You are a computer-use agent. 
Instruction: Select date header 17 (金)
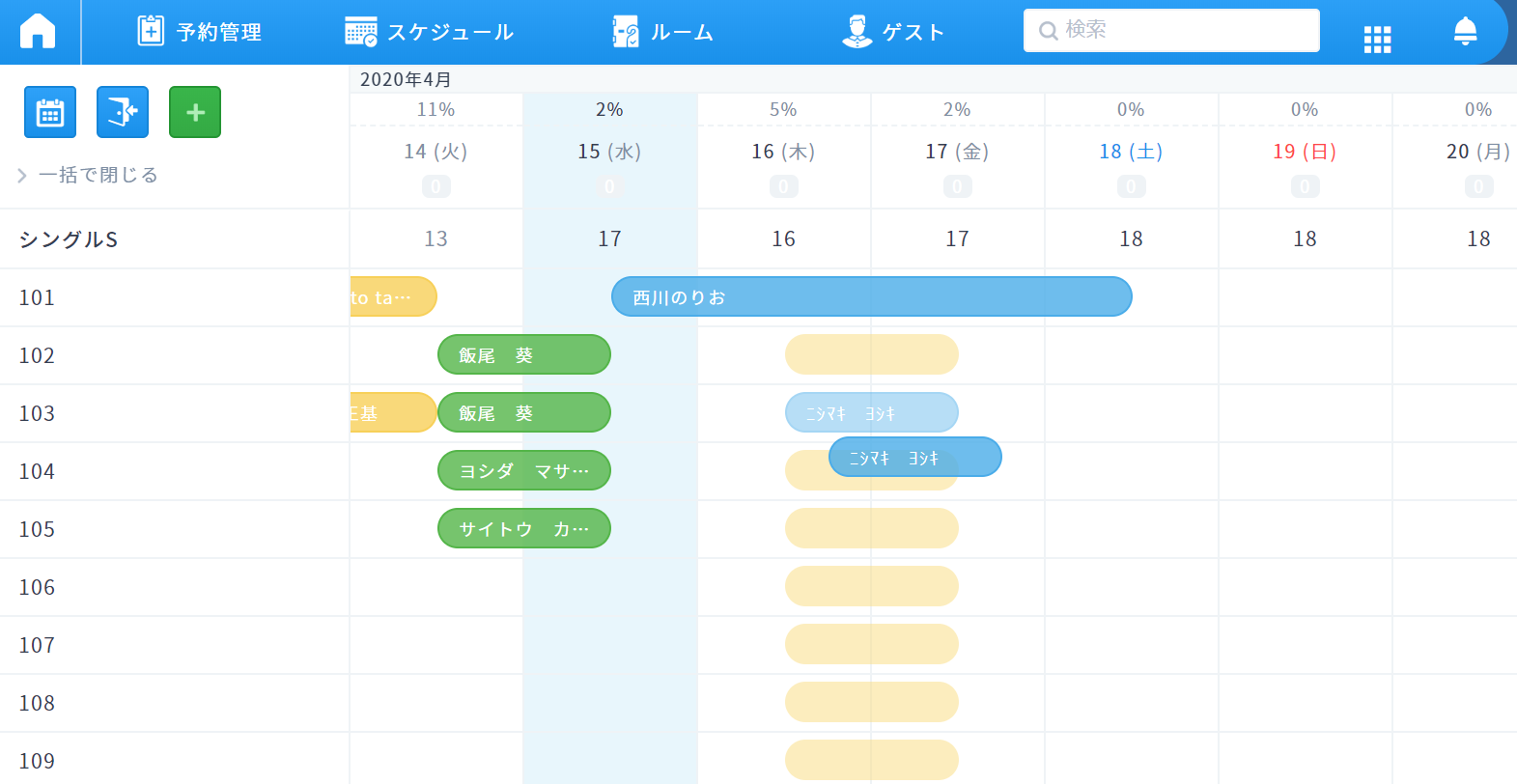(x=957, y=152)
